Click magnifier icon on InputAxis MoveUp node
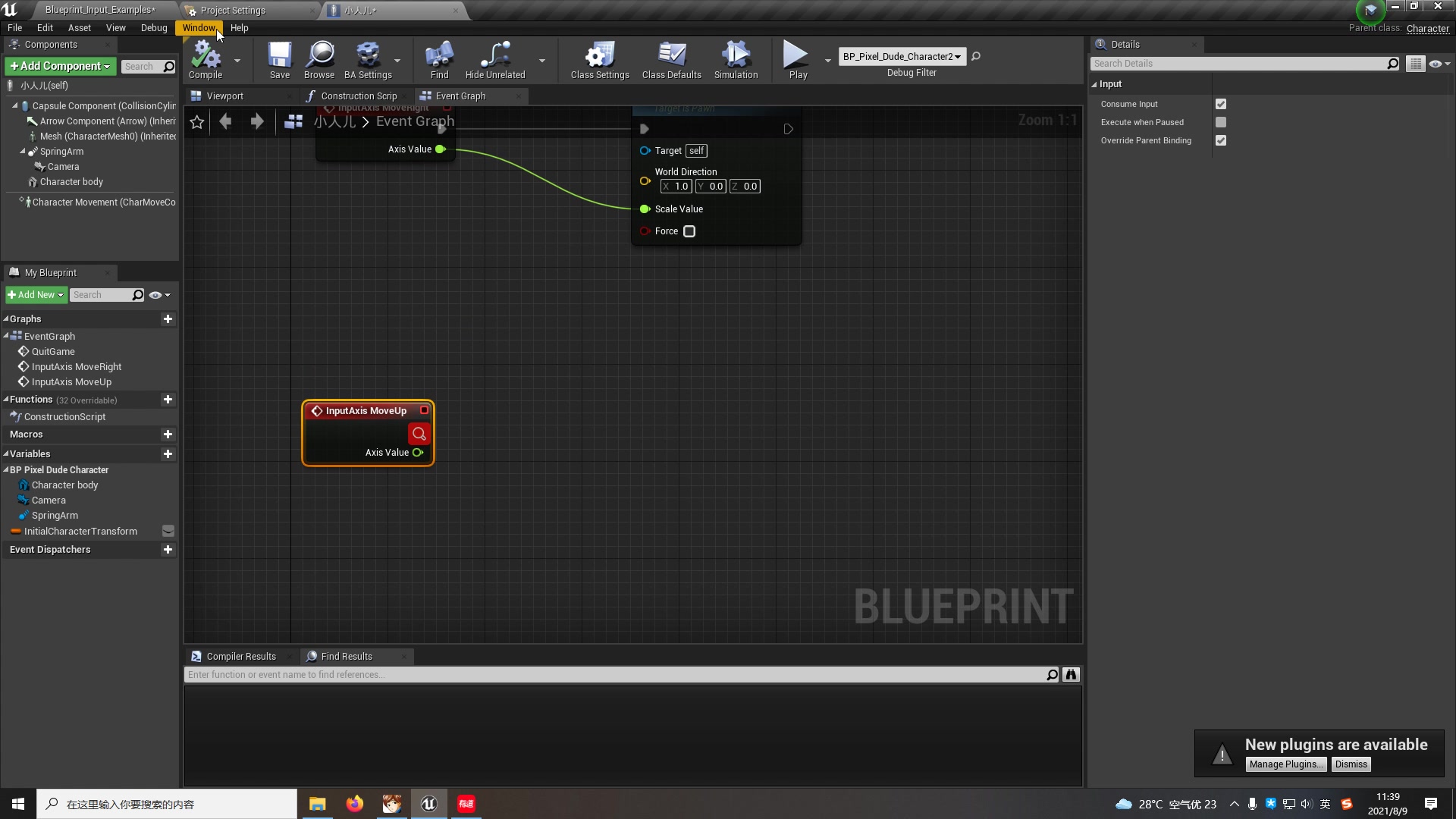Image resolution: width=1456 pixels, height=819 pixels. (x=419, y=434)
